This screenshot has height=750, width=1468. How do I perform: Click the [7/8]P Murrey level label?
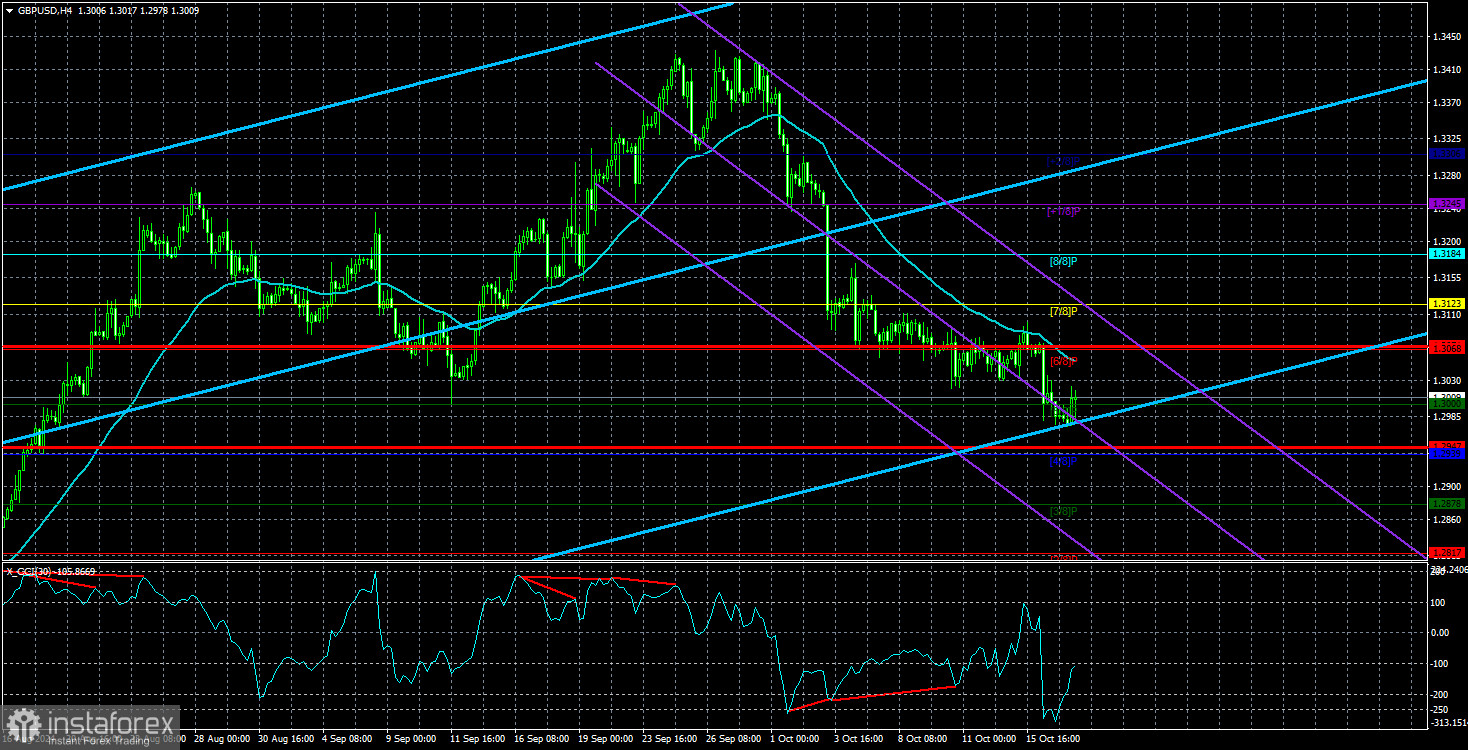point(1063,311)
